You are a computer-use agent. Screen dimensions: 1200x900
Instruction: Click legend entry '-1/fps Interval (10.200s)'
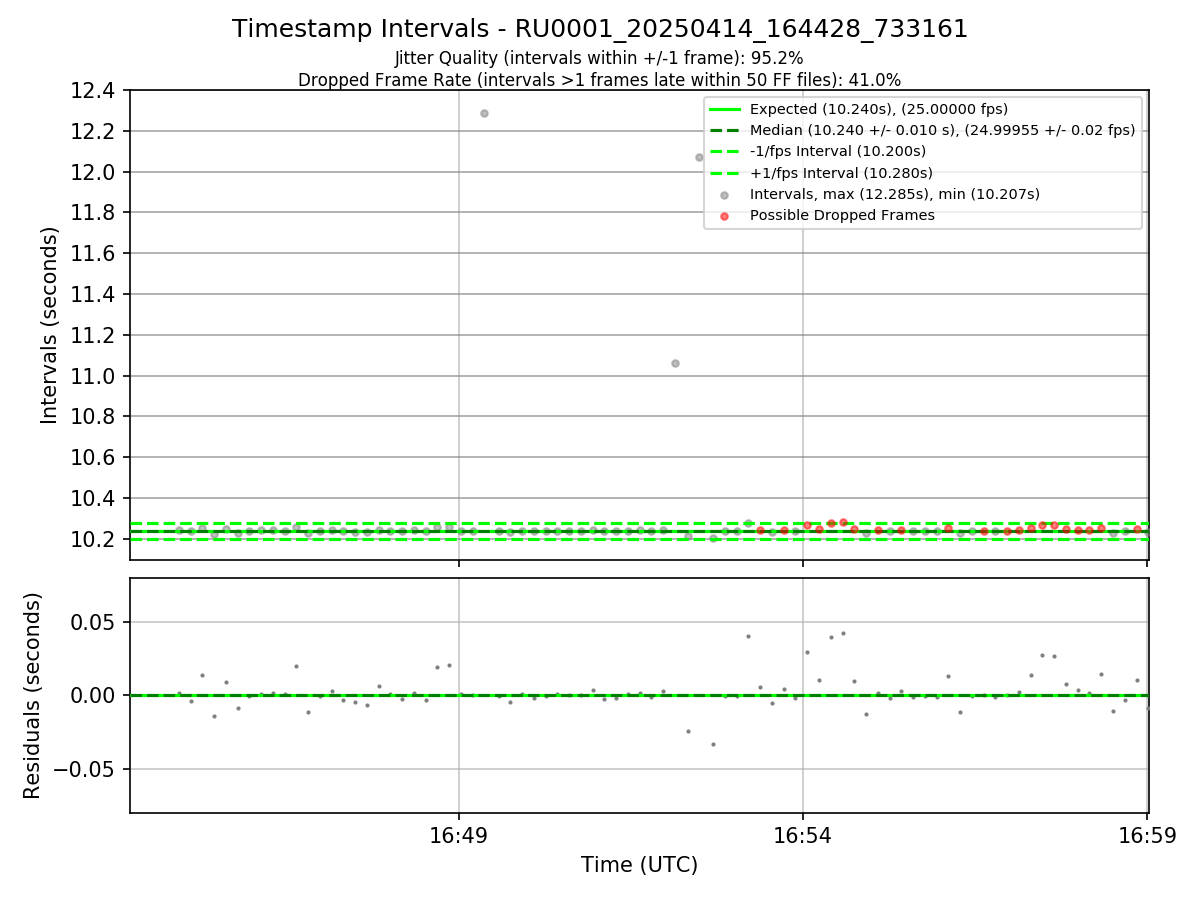tap(838, 151)
